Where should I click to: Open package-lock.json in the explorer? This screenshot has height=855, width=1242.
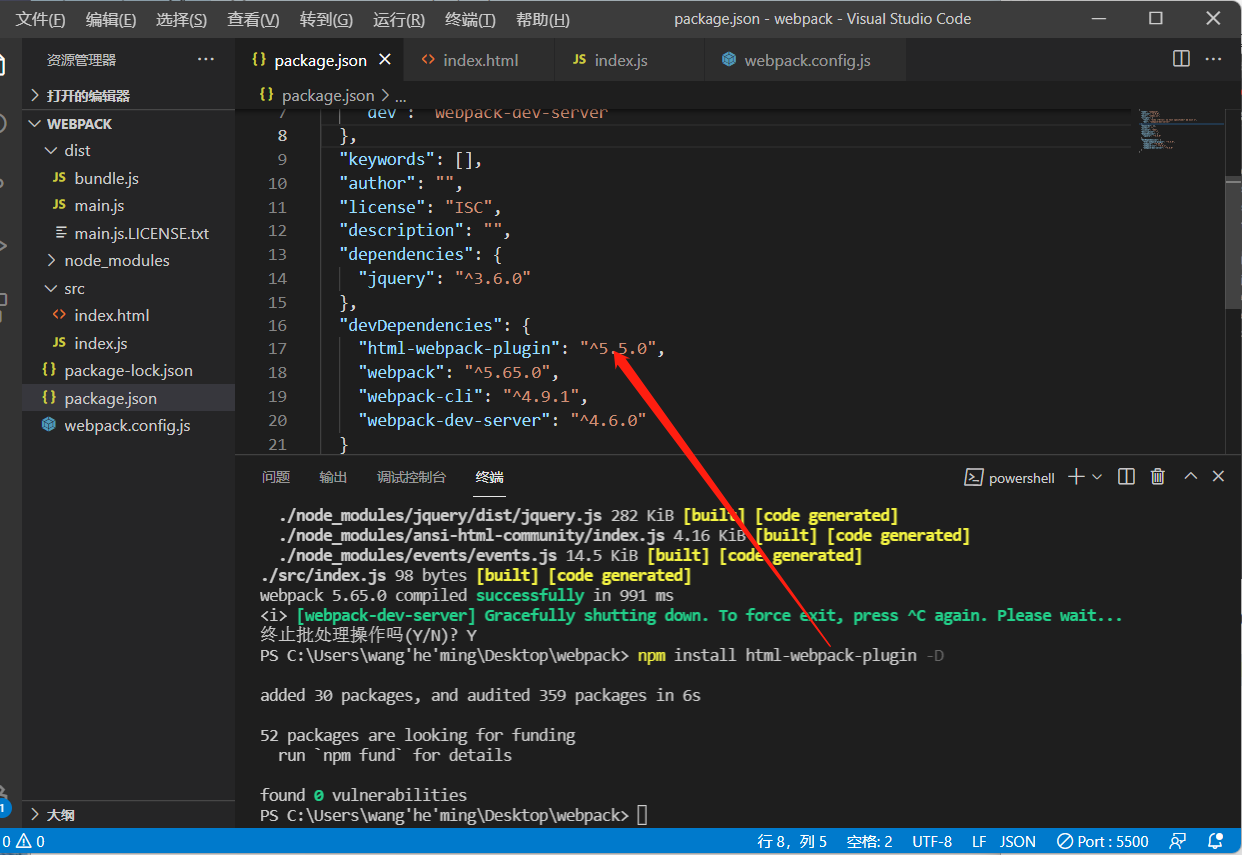128,370
